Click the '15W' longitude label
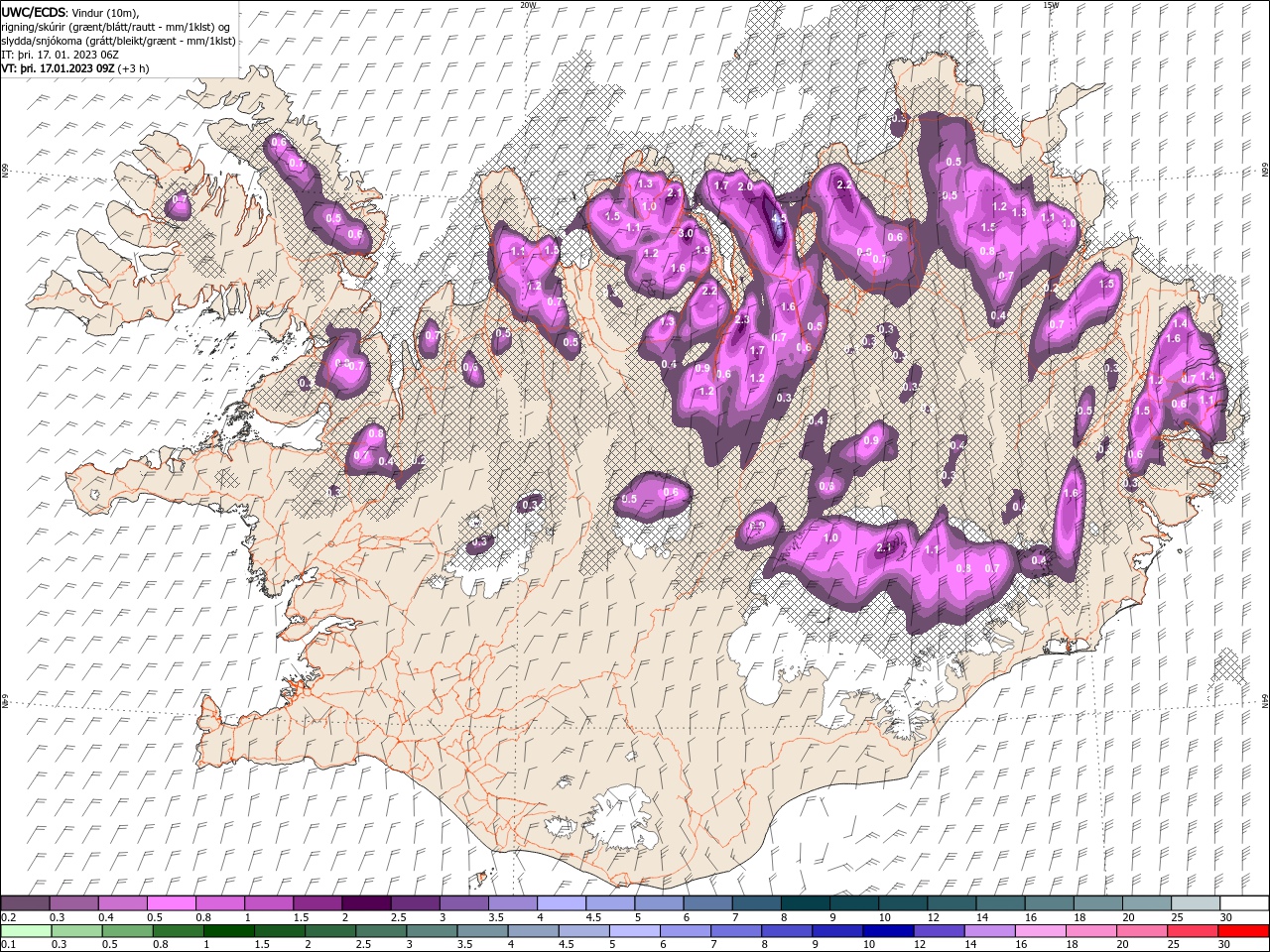 [x=1050, y=5]
